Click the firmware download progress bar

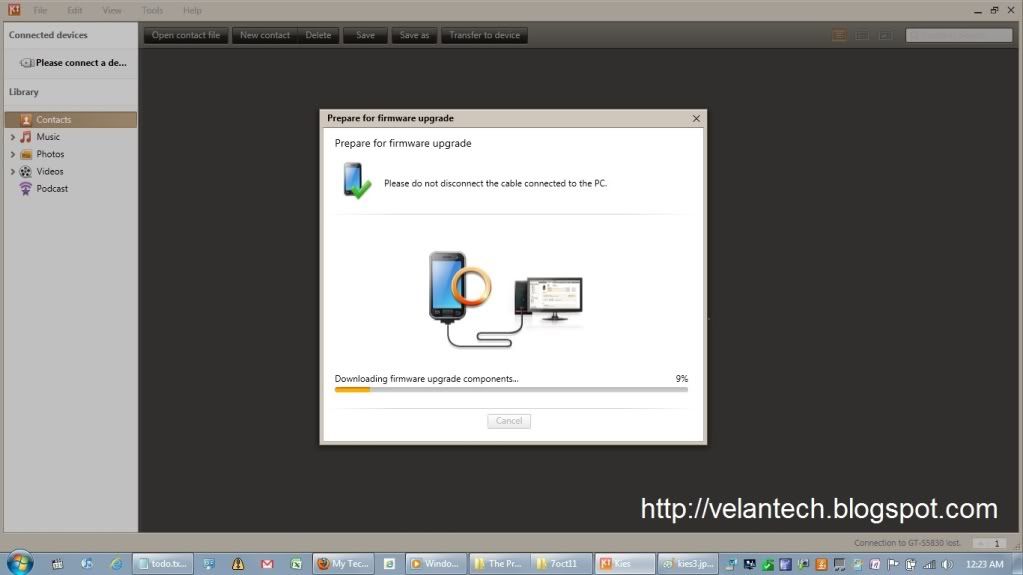pyautogui.click(x=511, y=390)
